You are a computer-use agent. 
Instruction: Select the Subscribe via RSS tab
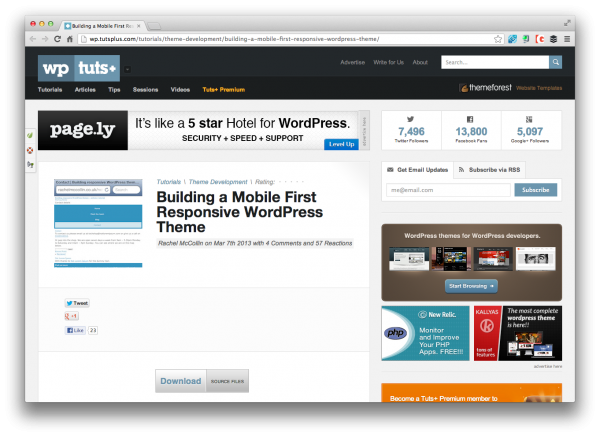pyautogui.click(x=489, y=170)
